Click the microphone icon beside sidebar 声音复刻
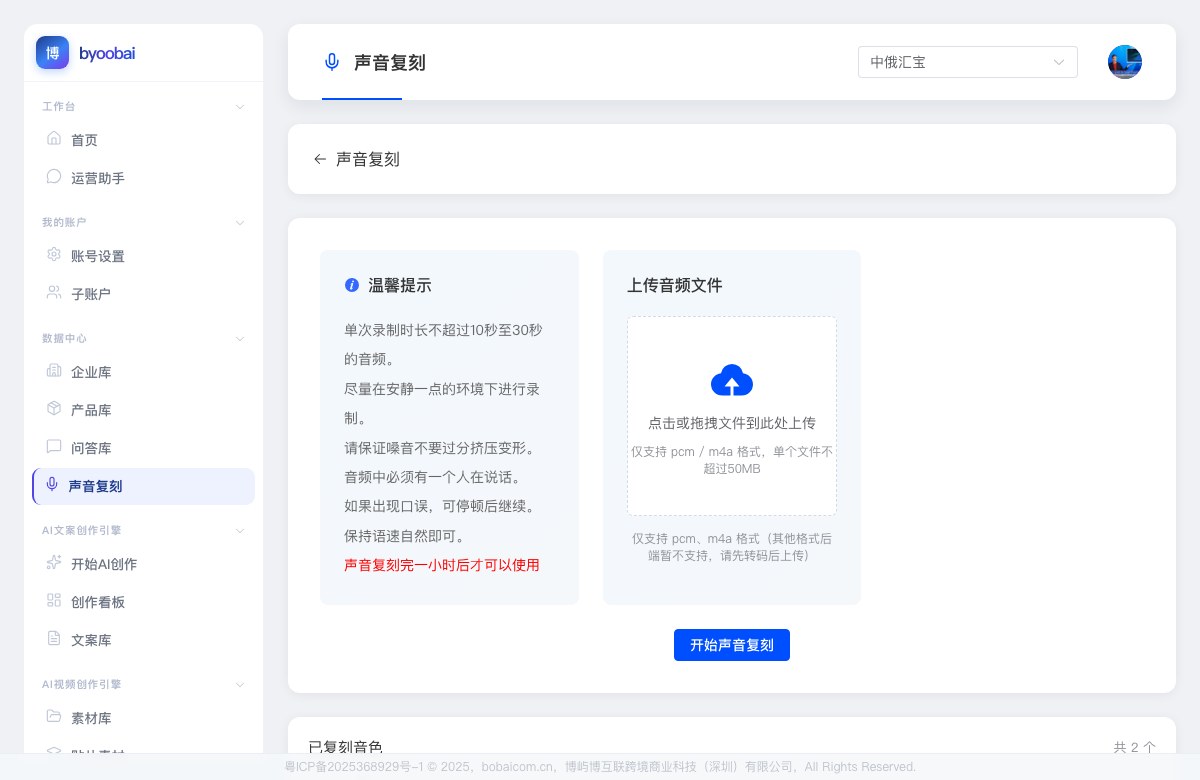Viewport: 1200px width, 780px height. [x=52, y=485]
